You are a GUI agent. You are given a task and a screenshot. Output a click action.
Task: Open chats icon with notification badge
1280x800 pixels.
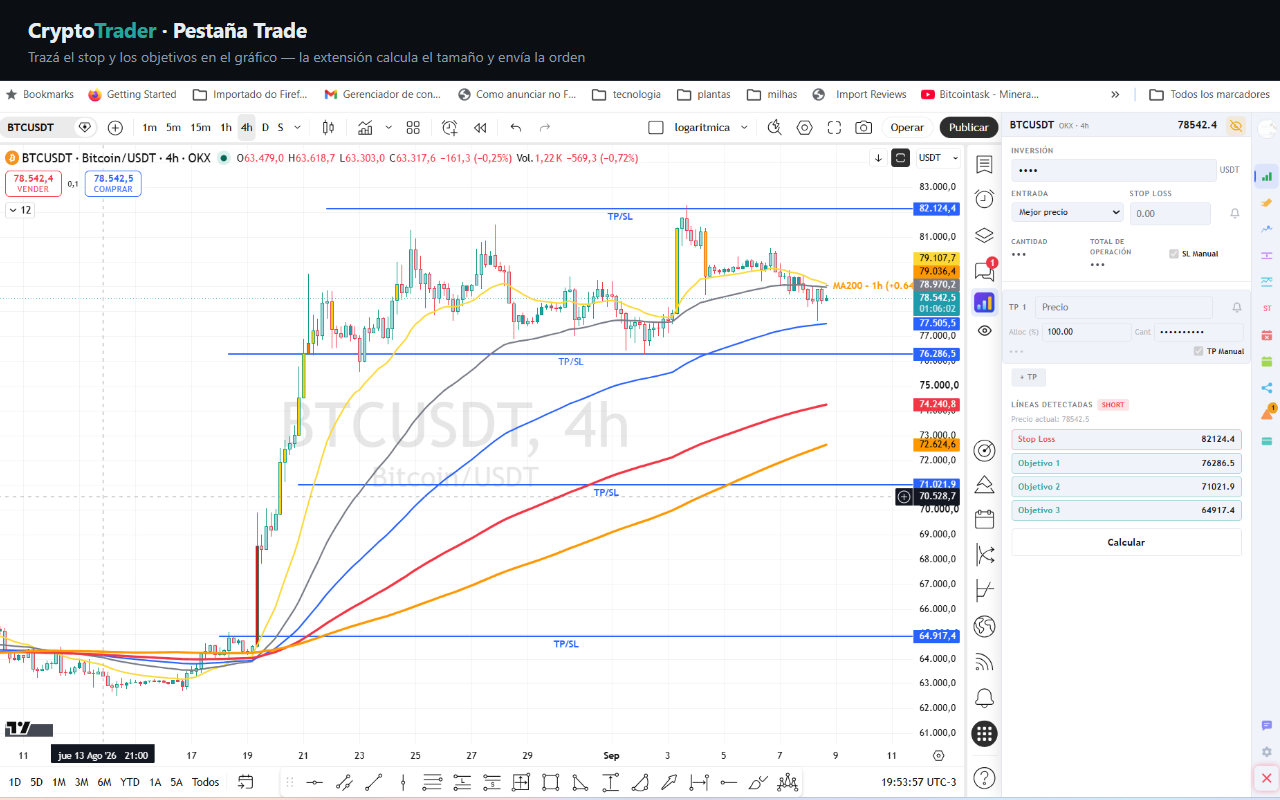click(984, 269)
